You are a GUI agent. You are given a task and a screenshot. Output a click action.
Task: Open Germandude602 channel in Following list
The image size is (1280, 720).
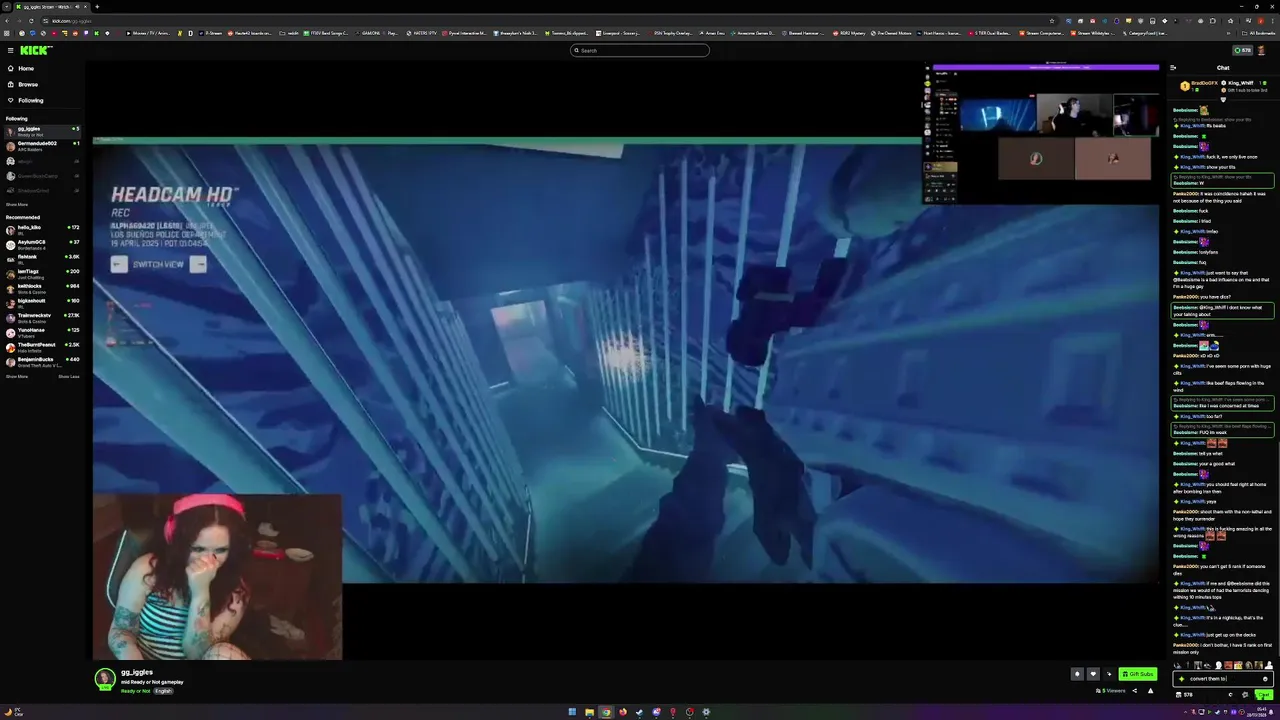tap(42, 145)
